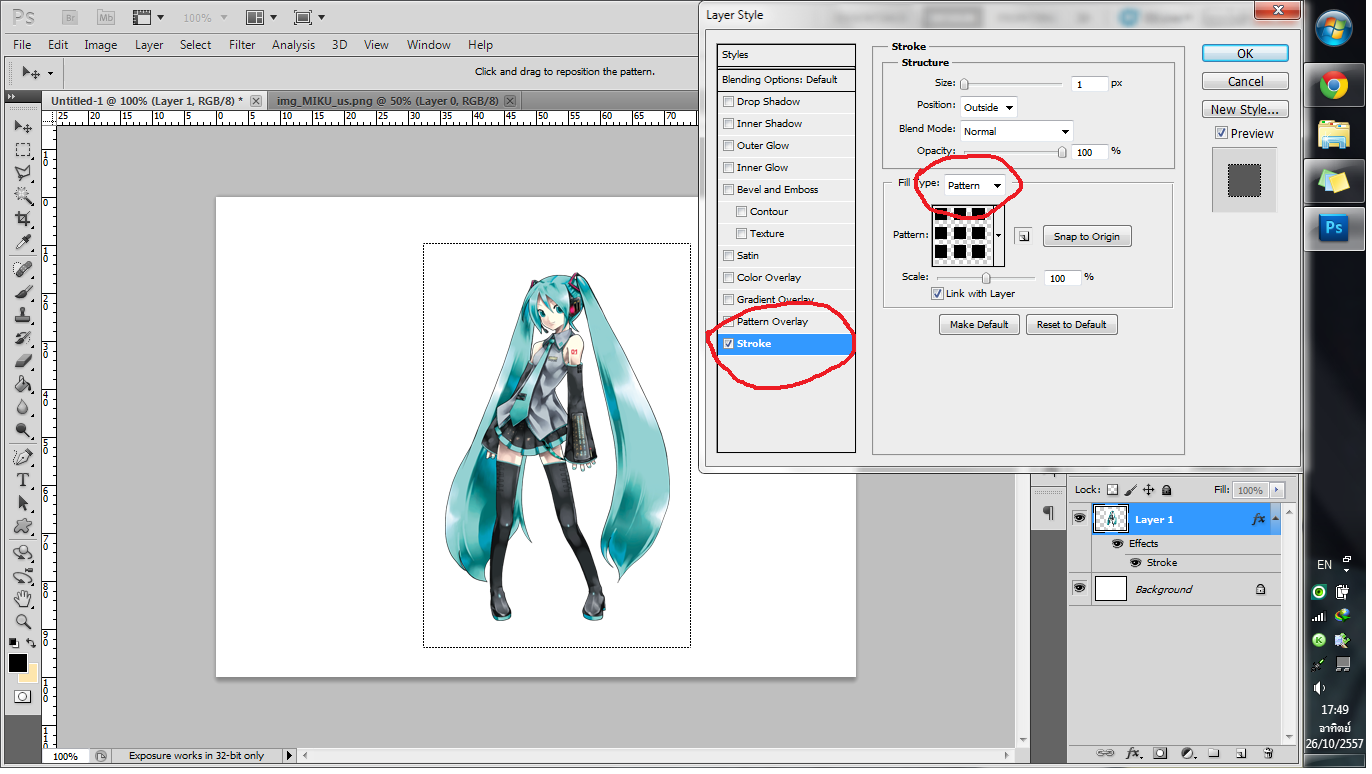Select the Horizontal Type tool

pos(22,480)
